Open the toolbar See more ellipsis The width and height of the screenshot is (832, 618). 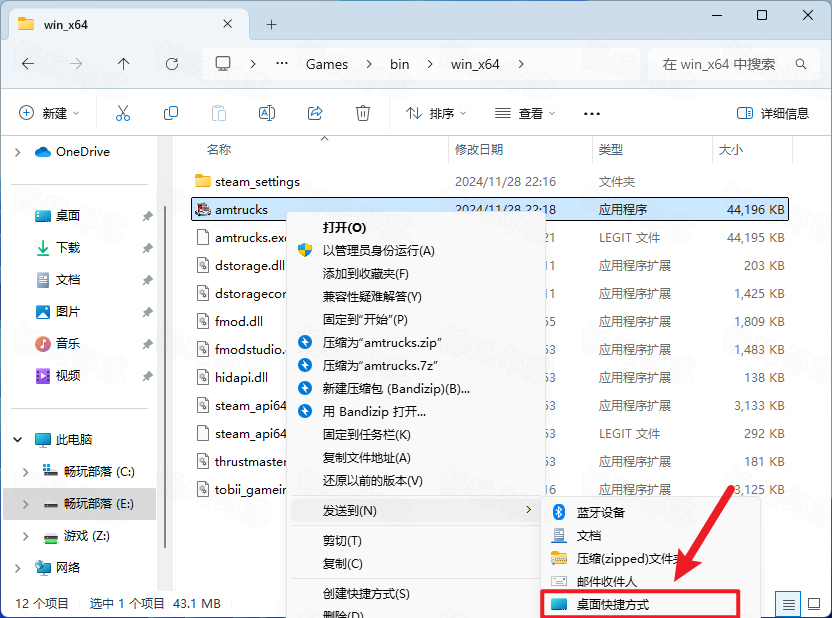click(x=592, y=114)
